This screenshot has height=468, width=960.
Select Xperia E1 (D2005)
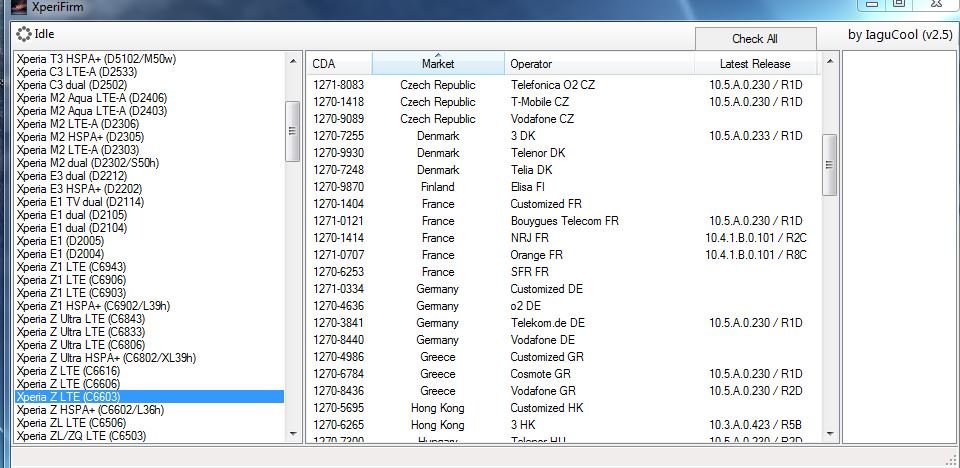click(x=149, y=241)
